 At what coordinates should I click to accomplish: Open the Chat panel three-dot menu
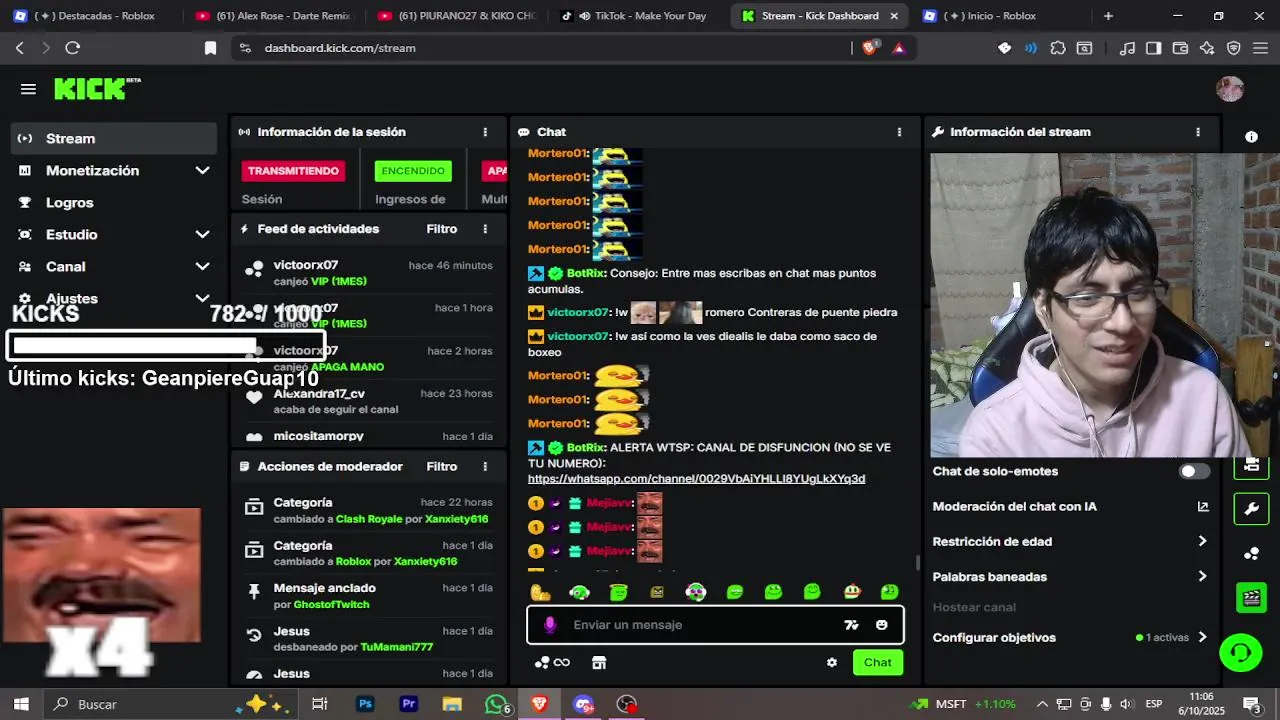899,132
